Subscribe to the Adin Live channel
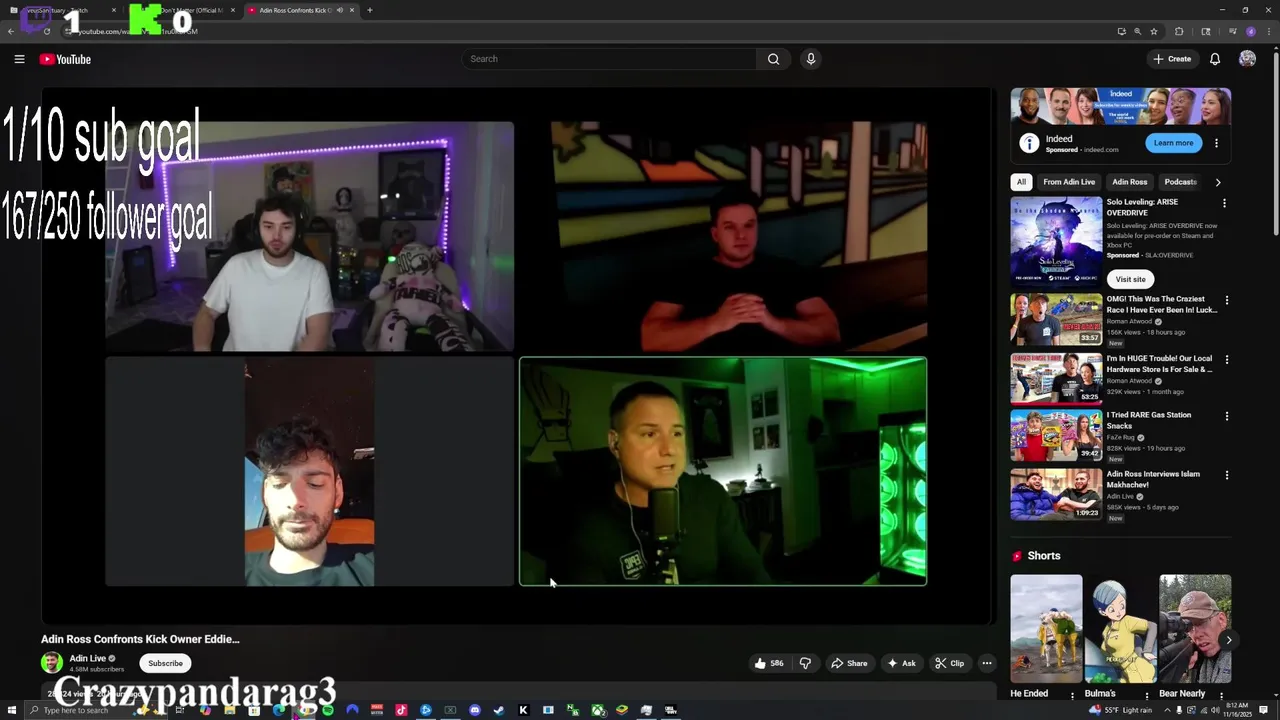Image resolution: width=1280 pixels, height=720 pixels. point(165,663)
